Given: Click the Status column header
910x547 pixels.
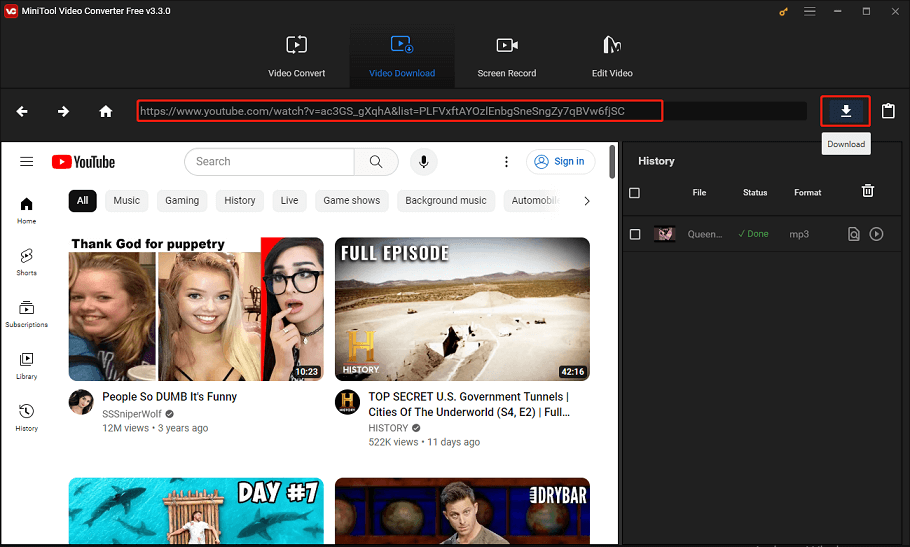Looking at the screenshot, I should 754,193.
